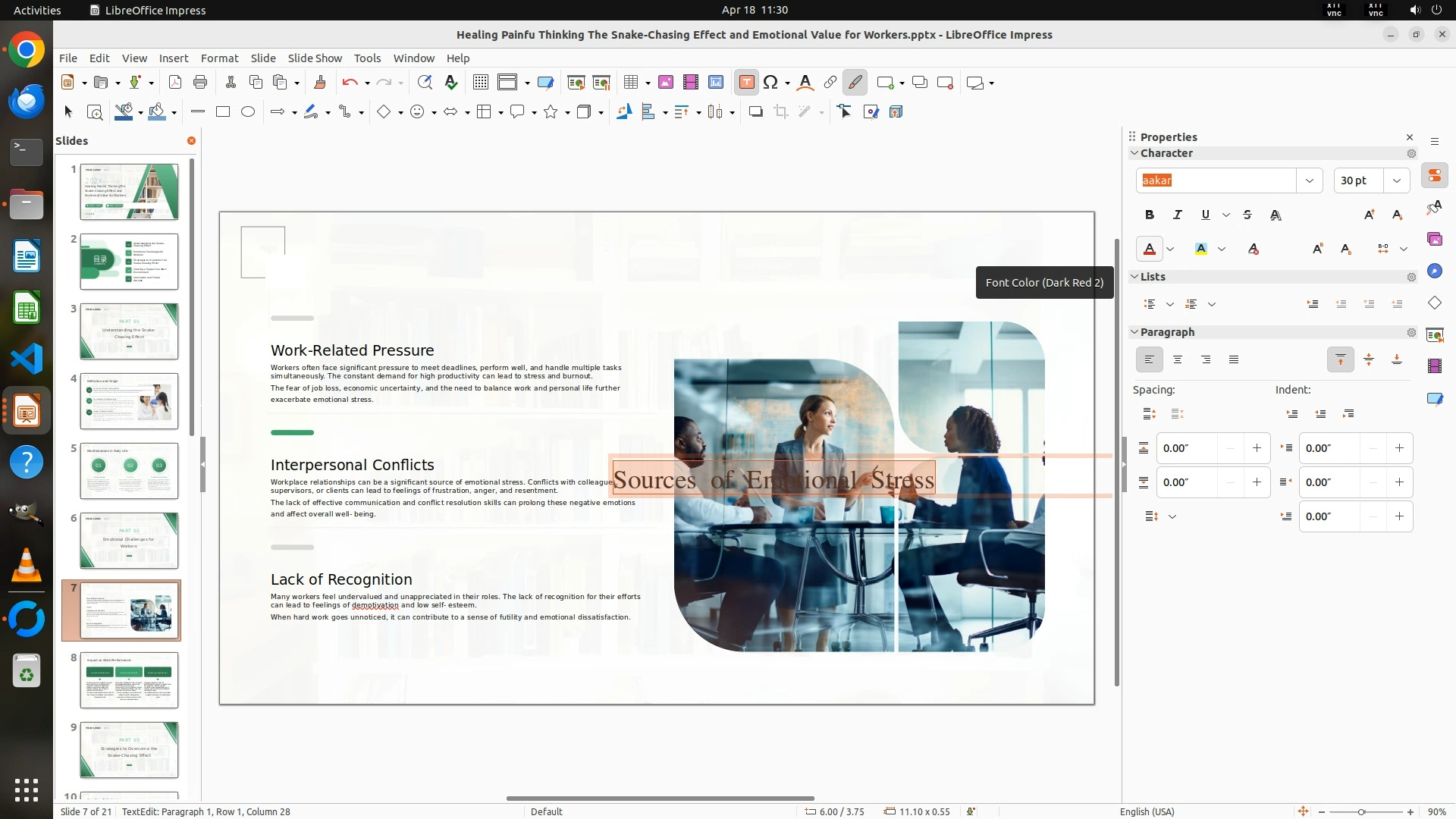Click the Export as PDF icon
This screenshot has height=819, width=1456.
coord(175,83)
